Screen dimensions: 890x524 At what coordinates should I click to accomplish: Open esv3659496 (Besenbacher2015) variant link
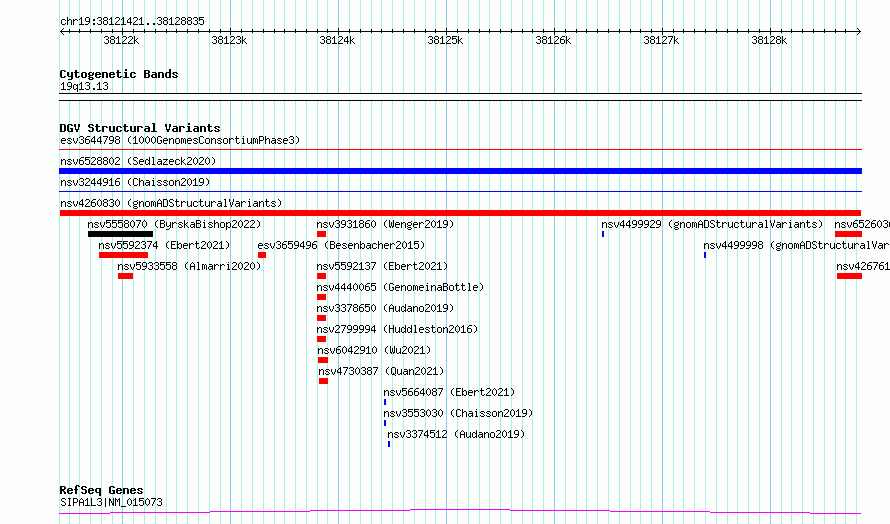click(x=341, y=245)
